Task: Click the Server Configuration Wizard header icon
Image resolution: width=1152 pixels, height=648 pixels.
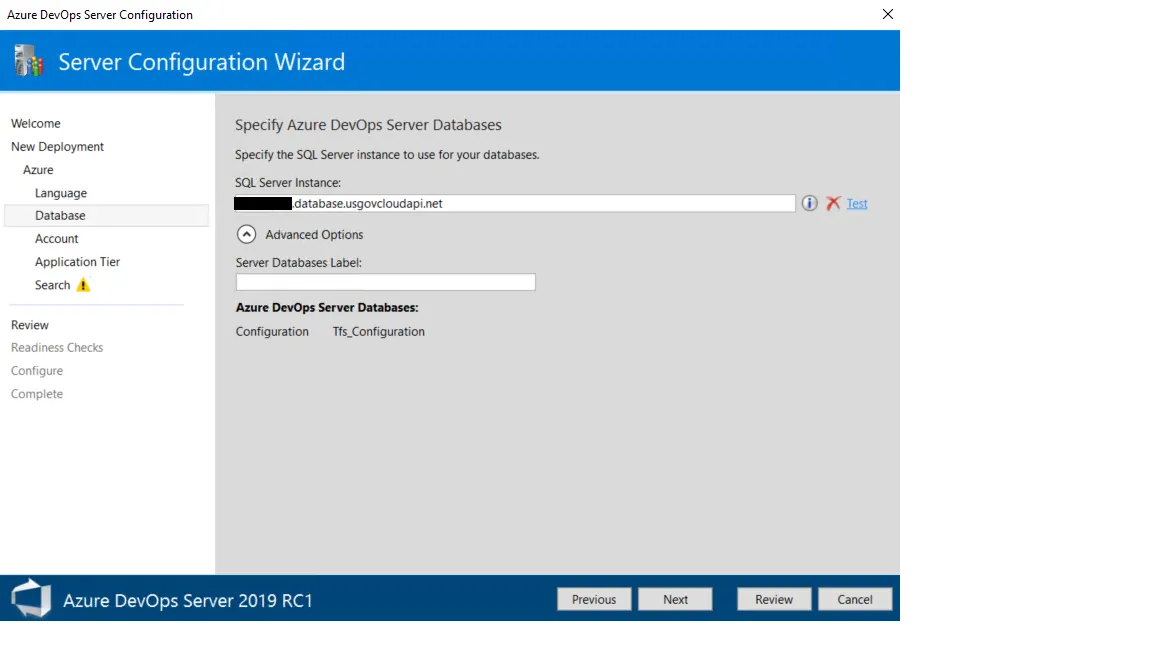Action: 29,61
